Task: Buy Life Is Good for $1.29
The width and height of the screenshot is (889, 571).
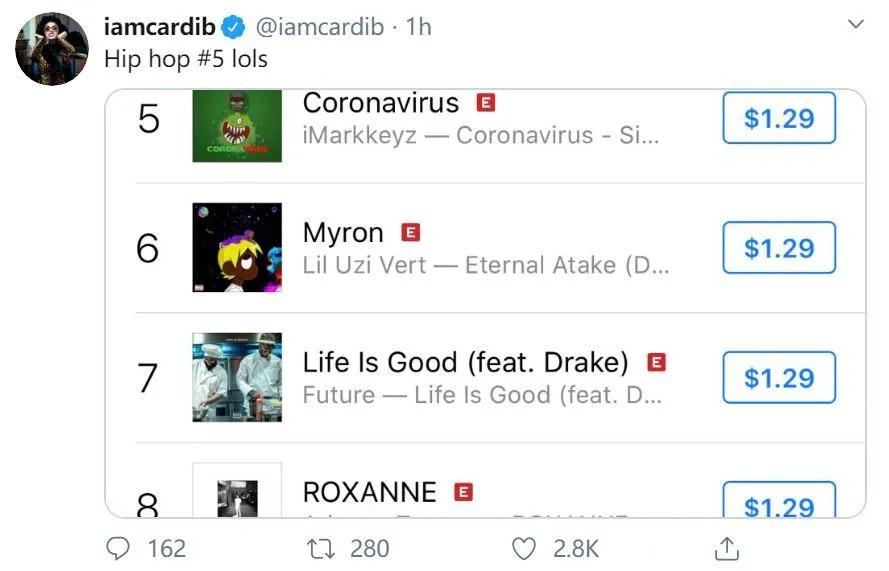Action: pos(778,378)
